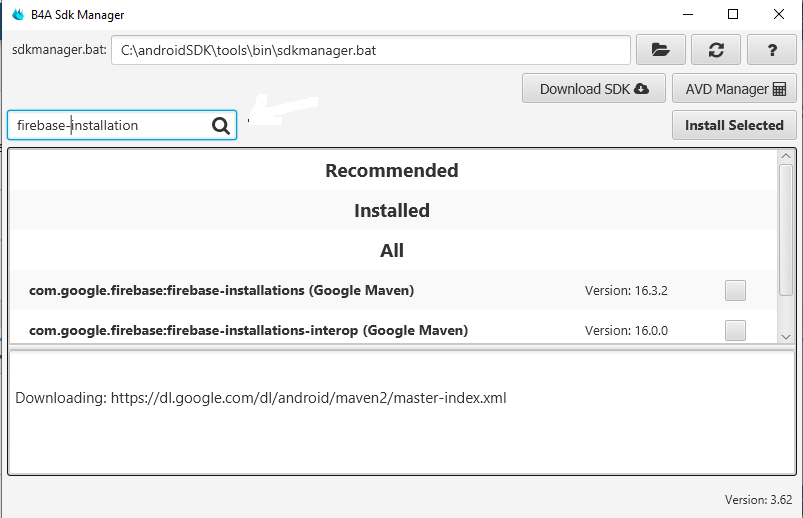
Task: Maximize the B4A Sdk Manager window
Action: [x=733, y=15]
